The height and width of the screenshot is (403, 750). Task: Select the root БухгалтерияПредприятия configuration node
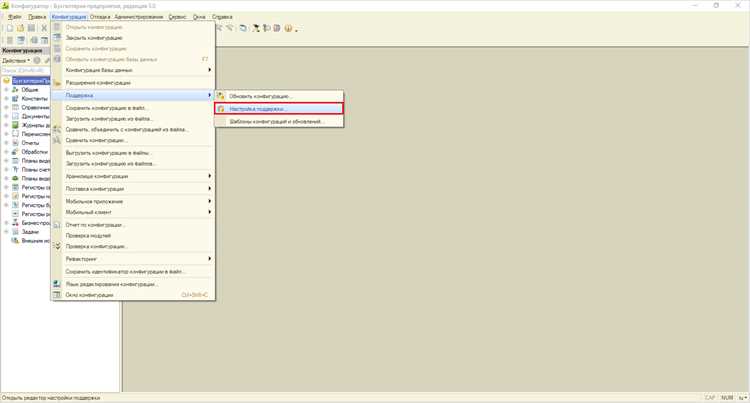(31, 81)
